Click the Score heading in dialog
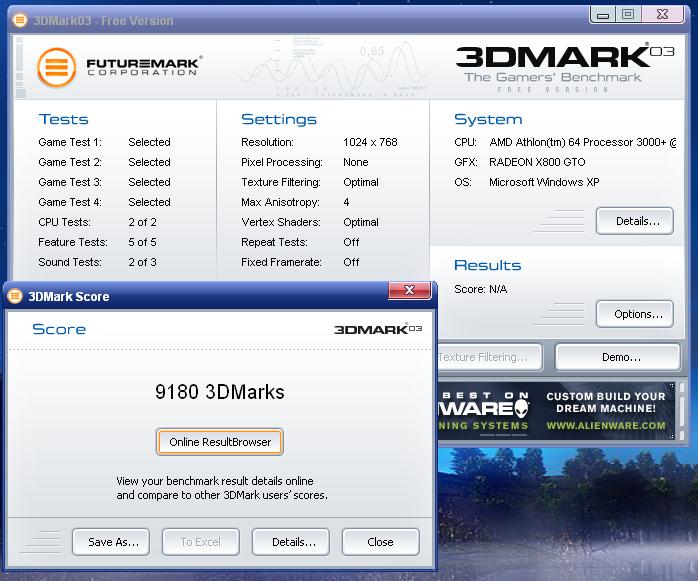Image resolution: width=698 pixels, height=581 pixels. [x=59, y=329]
